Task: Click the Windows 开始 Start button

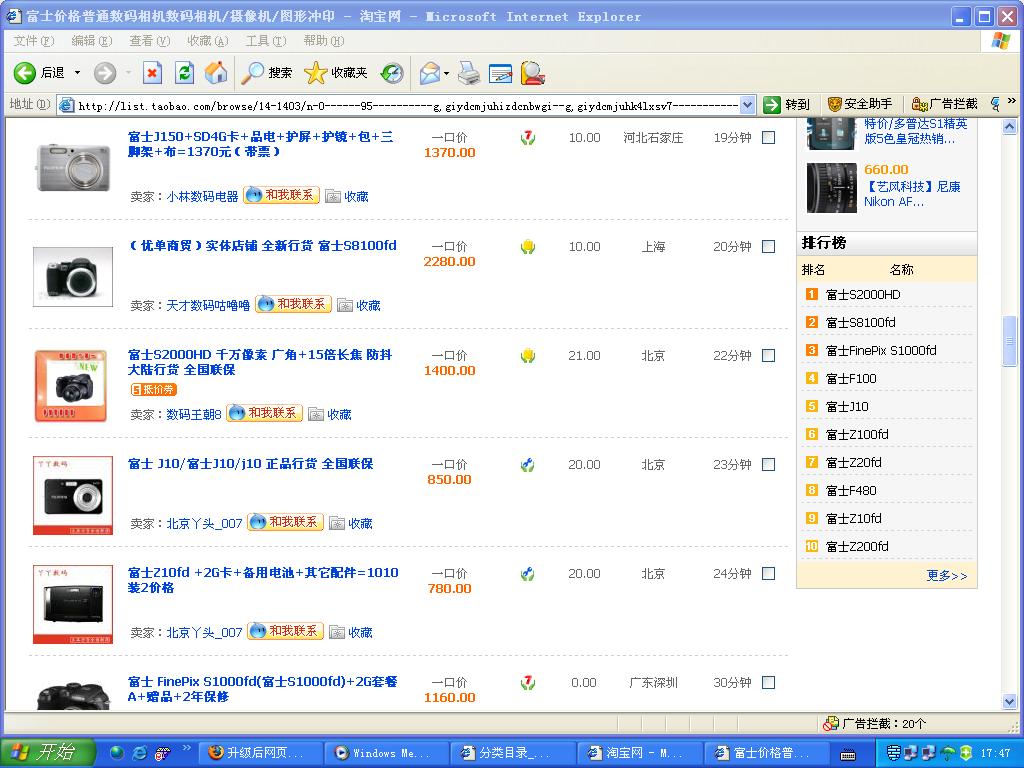Action: point(46,753)
